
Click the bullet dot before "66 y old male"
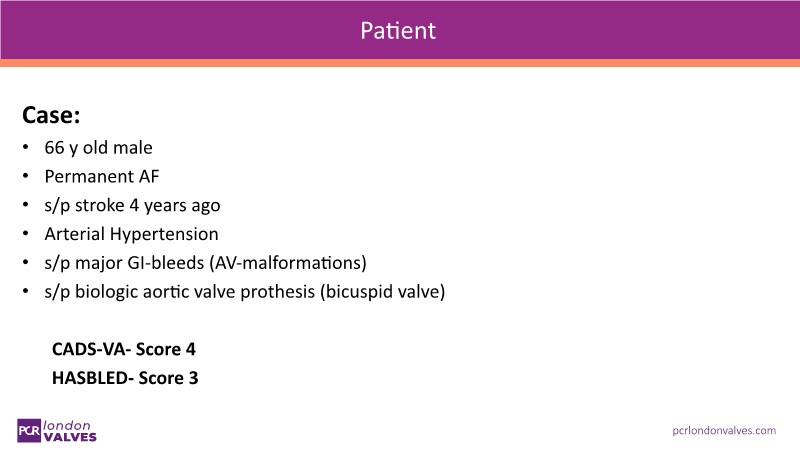point(25,148)
